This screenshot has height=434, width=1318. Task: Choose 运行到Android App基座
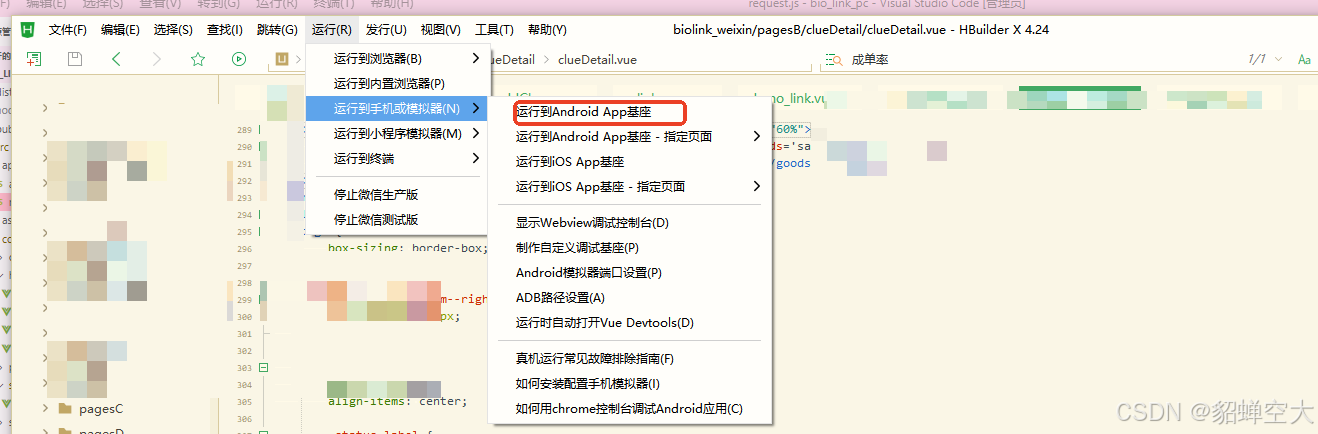click(629, 111)
